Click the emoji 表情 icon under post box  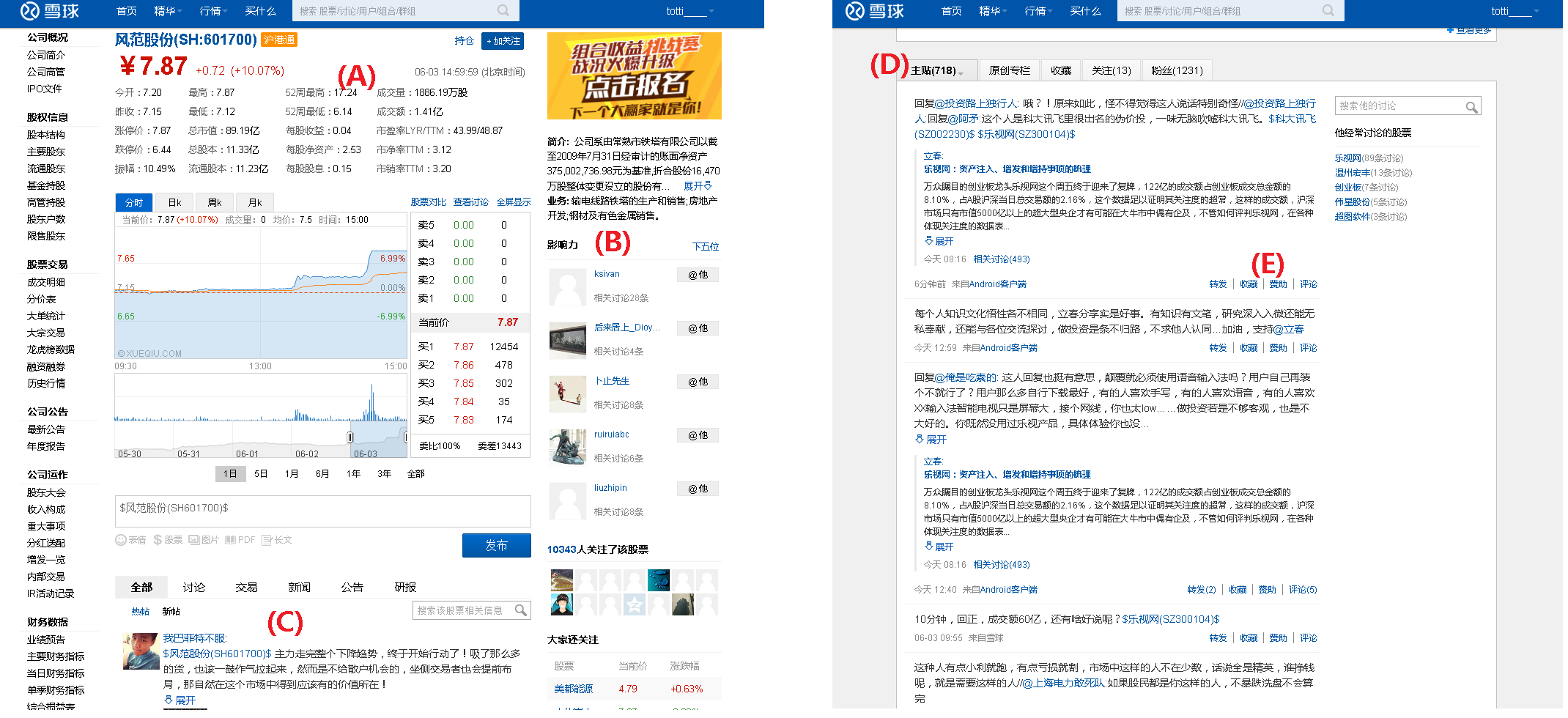pos(121,540)
